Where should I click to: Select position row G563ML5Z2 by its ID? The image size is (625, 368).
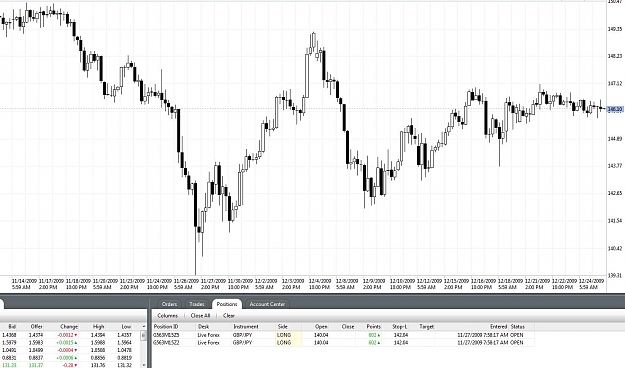pyautogui.click(x=166, y=342)
